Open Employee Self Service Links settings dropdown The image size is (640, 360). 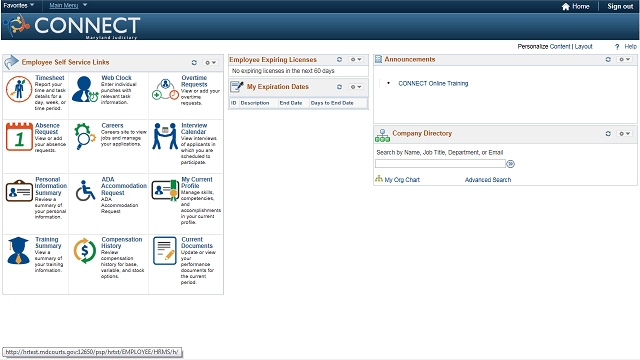211,62
